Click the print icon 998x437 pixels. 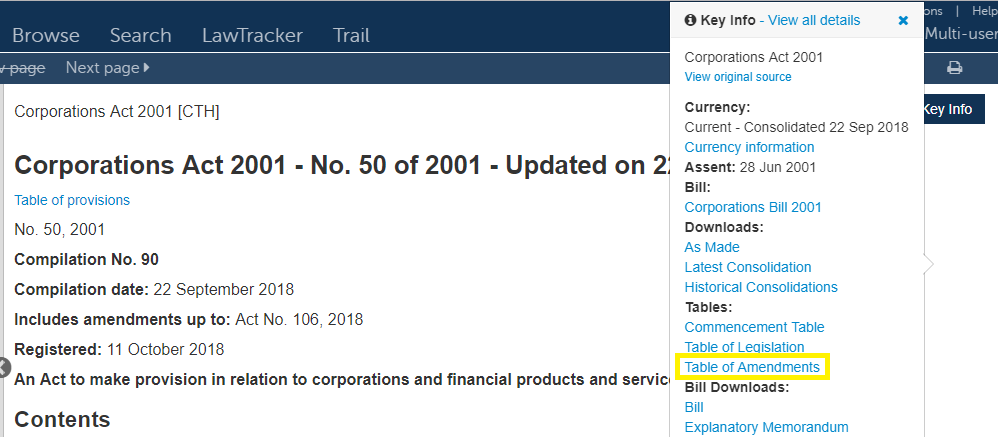tap(954, 67)
